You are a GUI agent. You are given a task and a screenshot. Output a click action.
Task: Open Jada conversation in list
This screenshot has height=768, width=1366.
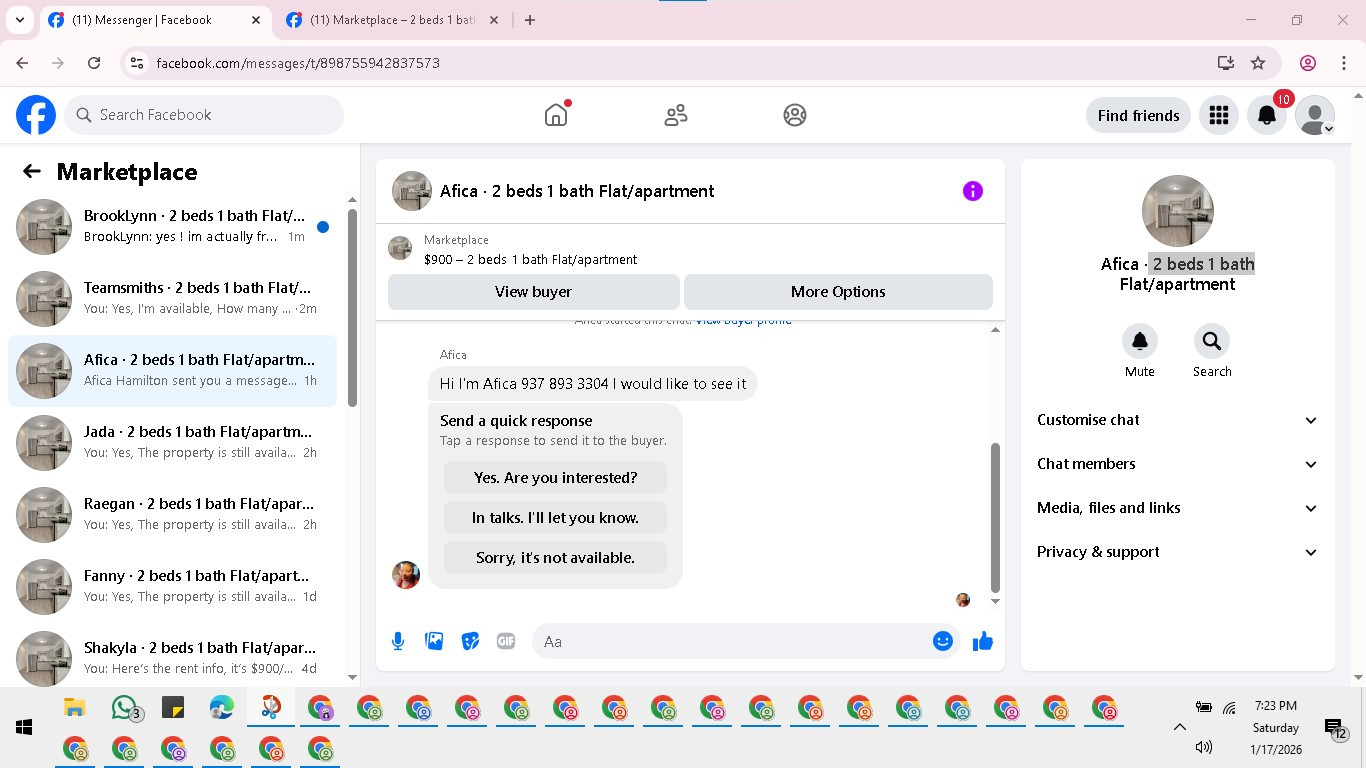tap(172, 443)
